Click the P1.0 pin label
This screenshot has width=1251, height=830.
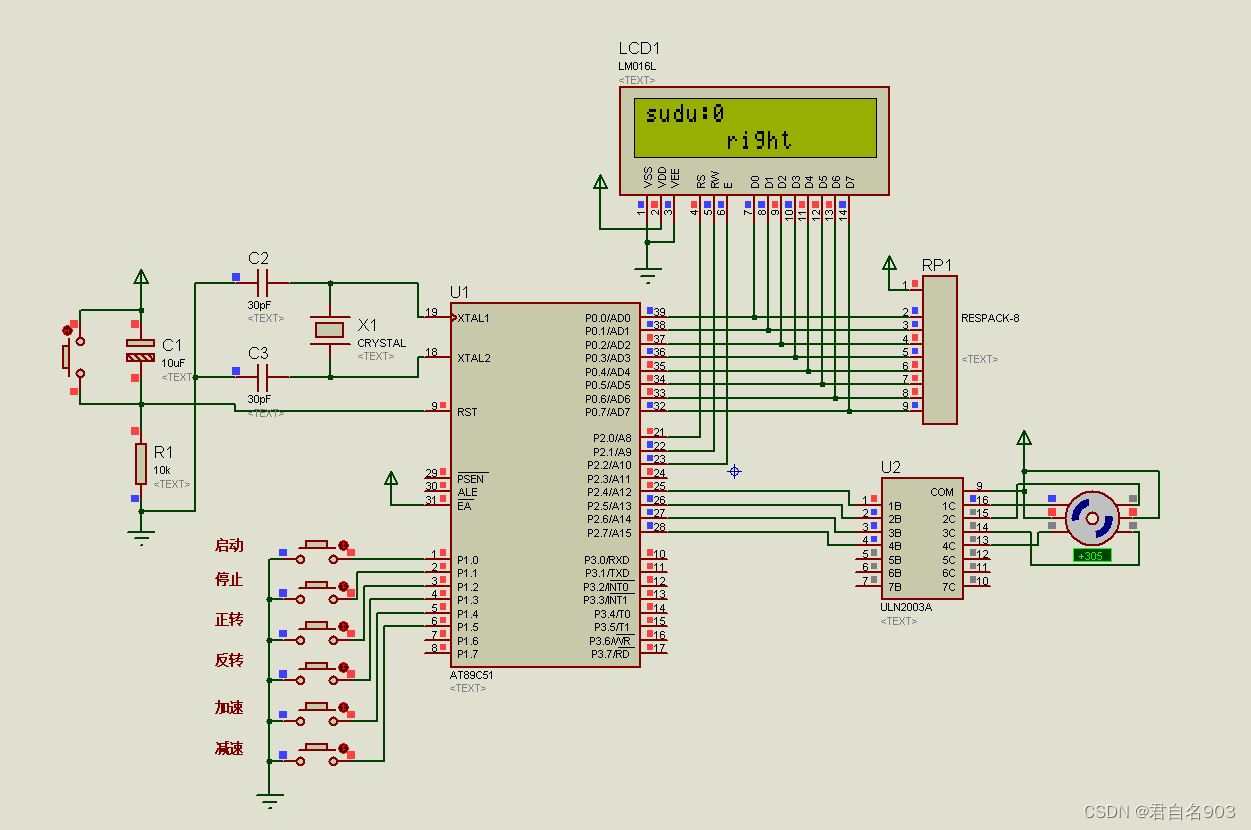[x=468, y=560]
